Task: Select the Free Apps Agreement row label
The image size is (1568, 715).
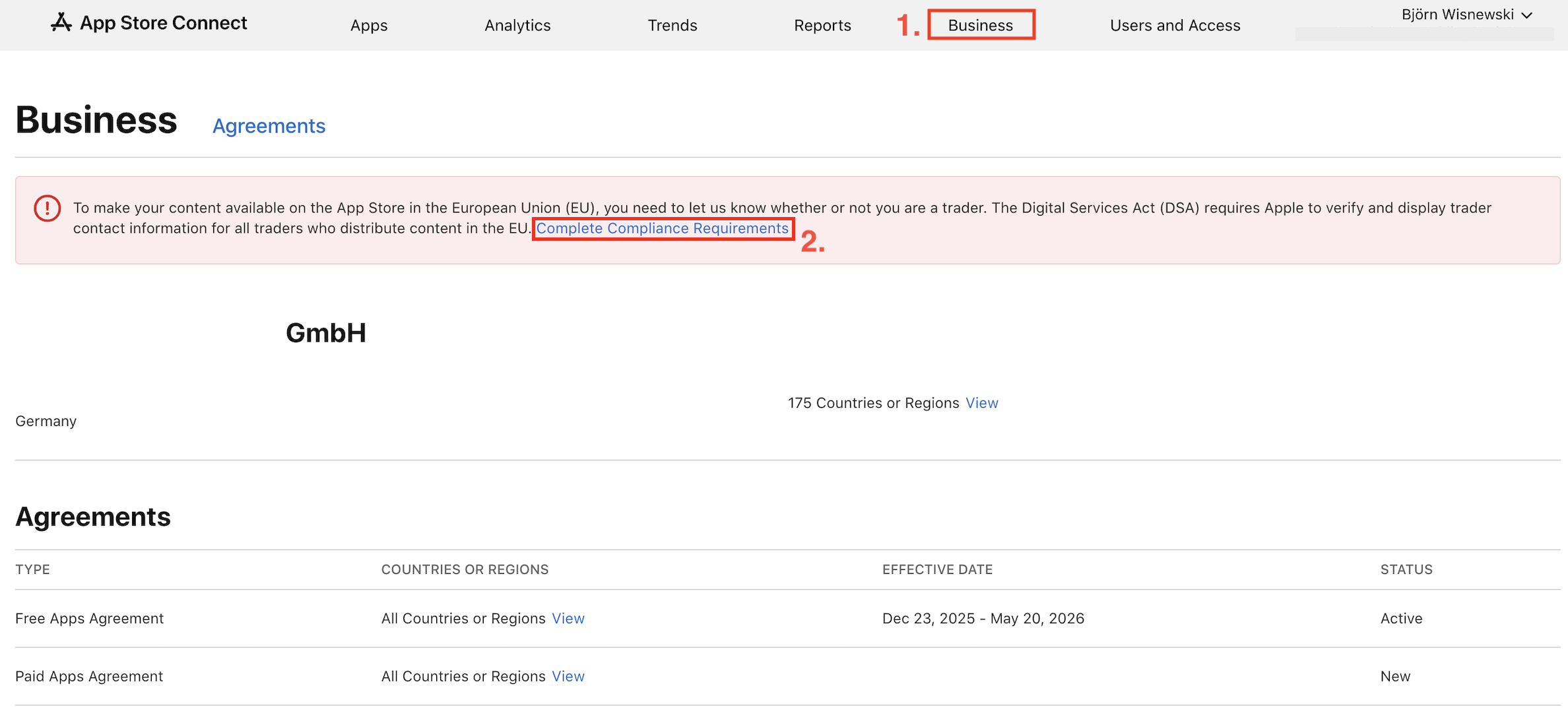Action: [90, 619]
